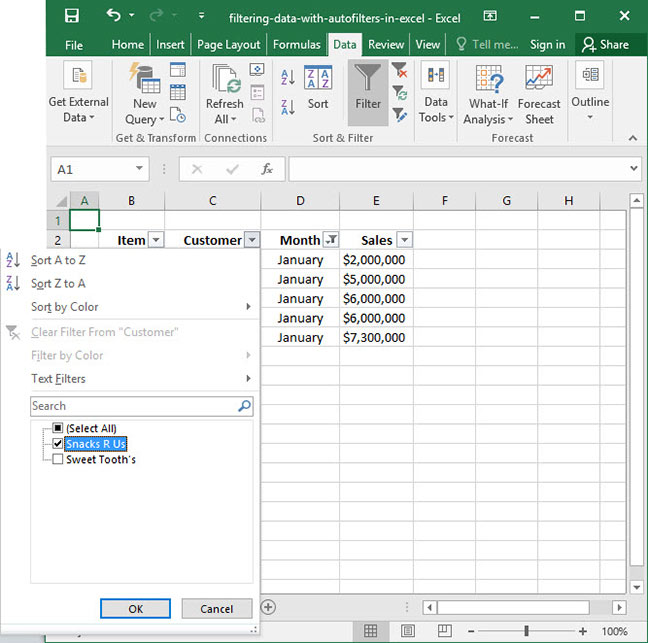Switch to Normal view in status bar
Screen dimensions: 648x643
click(370, 631)
